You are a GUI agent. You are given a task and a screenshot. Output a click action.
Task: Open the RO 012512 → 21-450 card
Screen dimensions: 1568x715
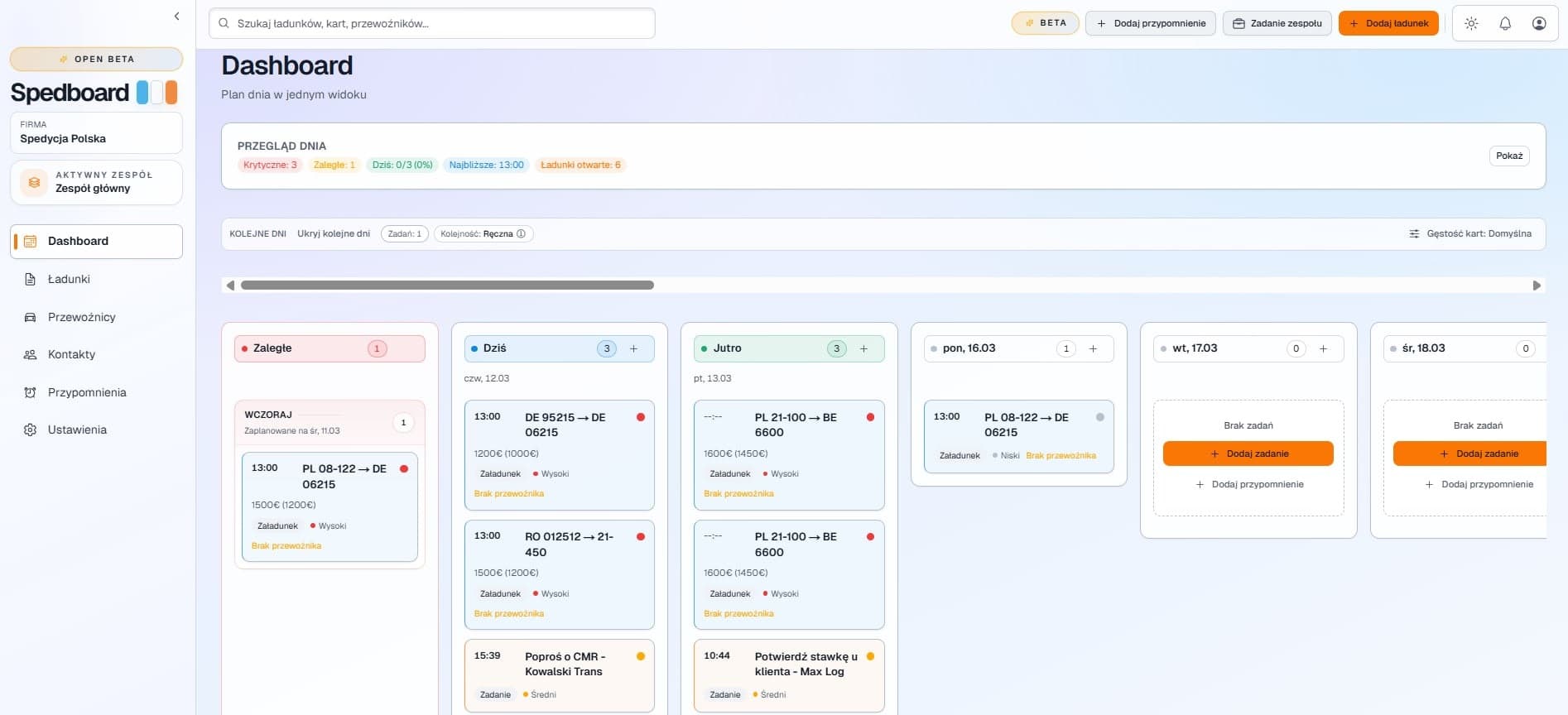pos(559,574)
